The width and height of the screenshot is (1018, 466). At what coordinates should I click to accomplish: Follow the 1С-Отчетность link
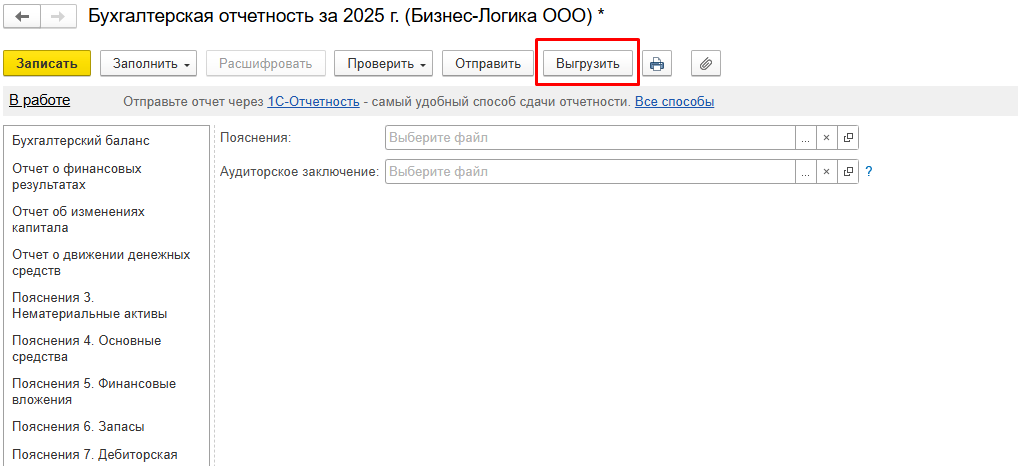314,102
